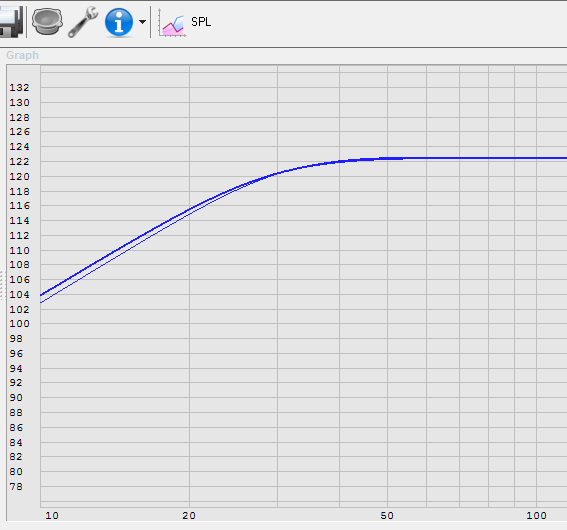Click the 50 Hz frequency axis label
Screen dimensions: 567x530
click(x=387, y=516)
